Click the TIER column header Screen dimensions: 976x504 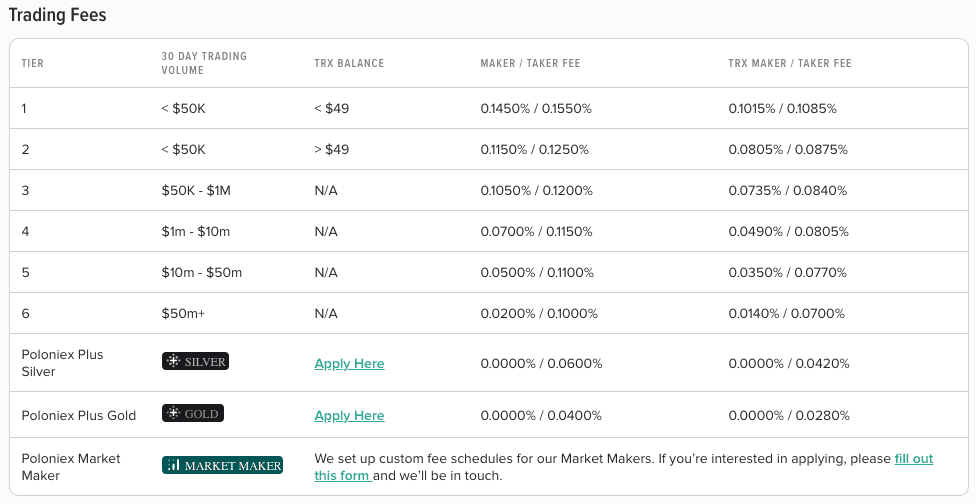(x=32, y=63)
